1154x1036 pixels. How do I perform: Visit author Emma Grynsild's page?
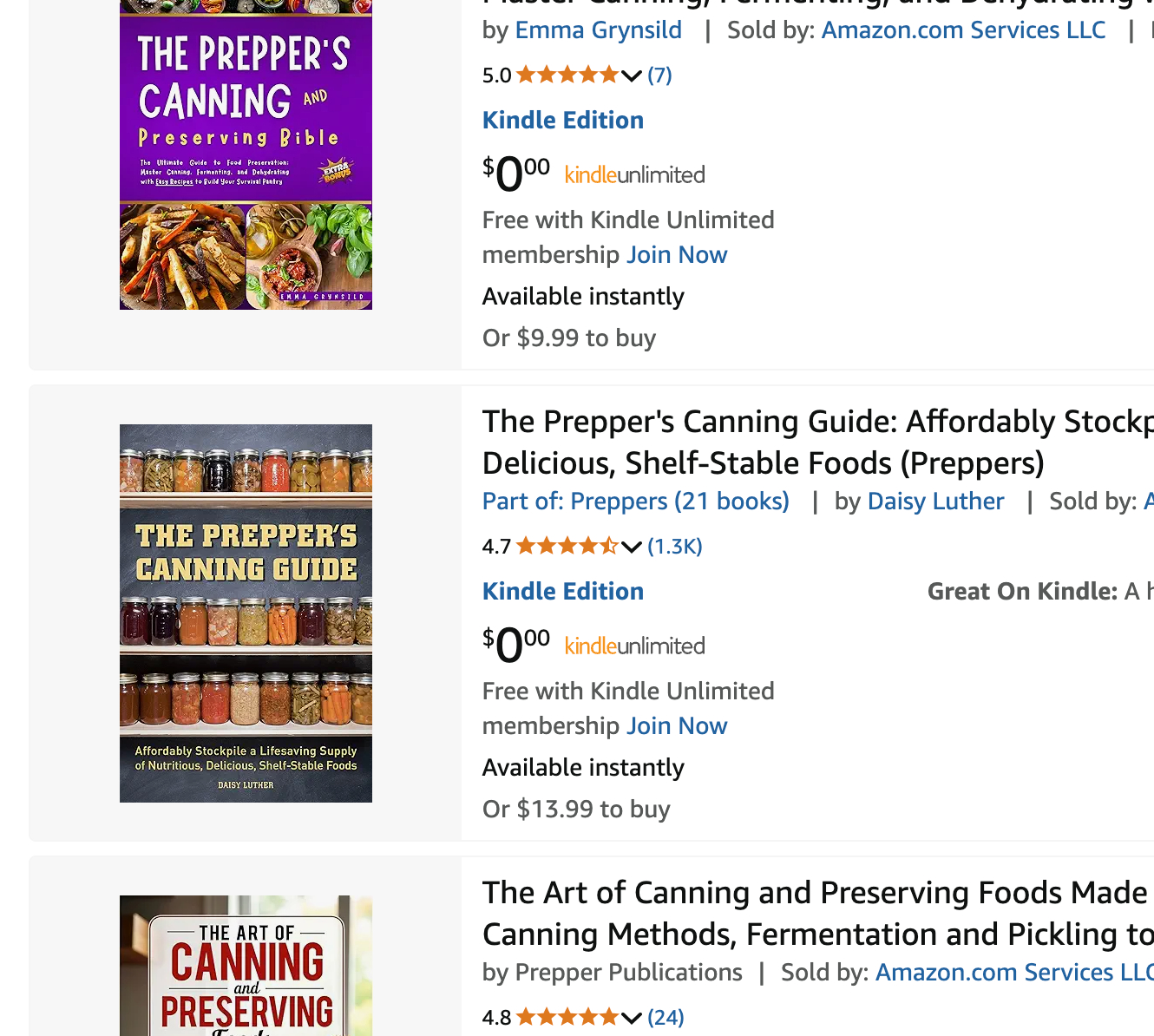[x=598, y=30]
